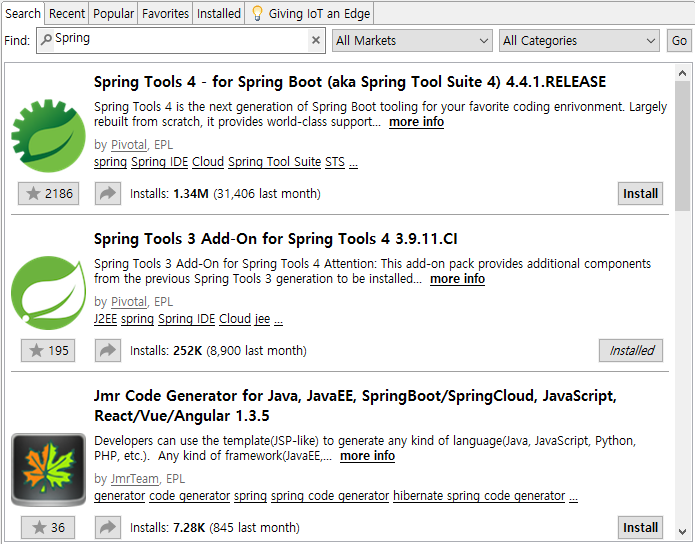This screenshot has height=544, width=695.
Task: Click share arrow for Jmr Code Generator
Action: [x=108, y=527]
